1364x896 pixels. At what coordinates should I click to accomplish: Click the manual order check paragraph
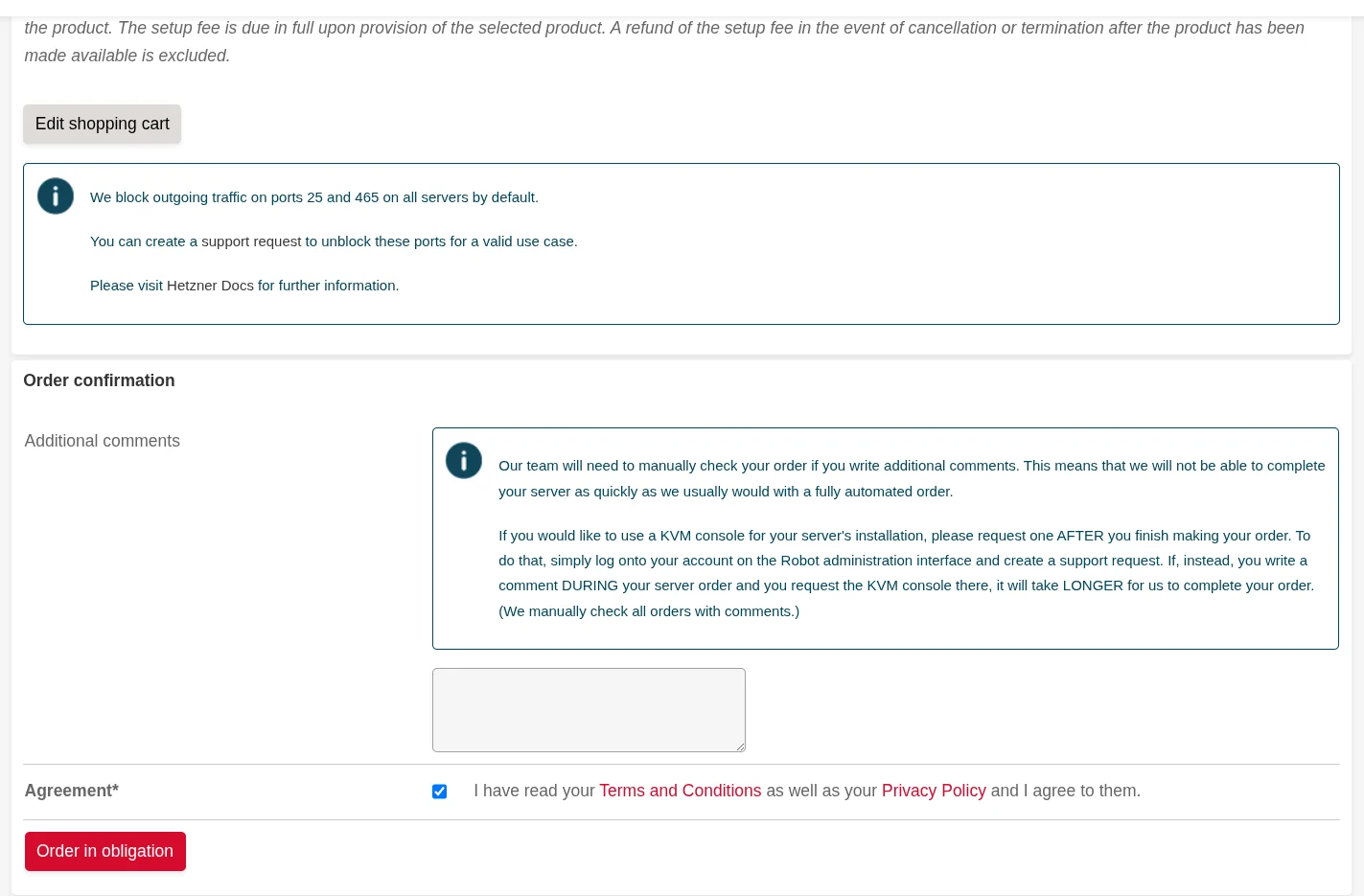(x=911, y=478)
